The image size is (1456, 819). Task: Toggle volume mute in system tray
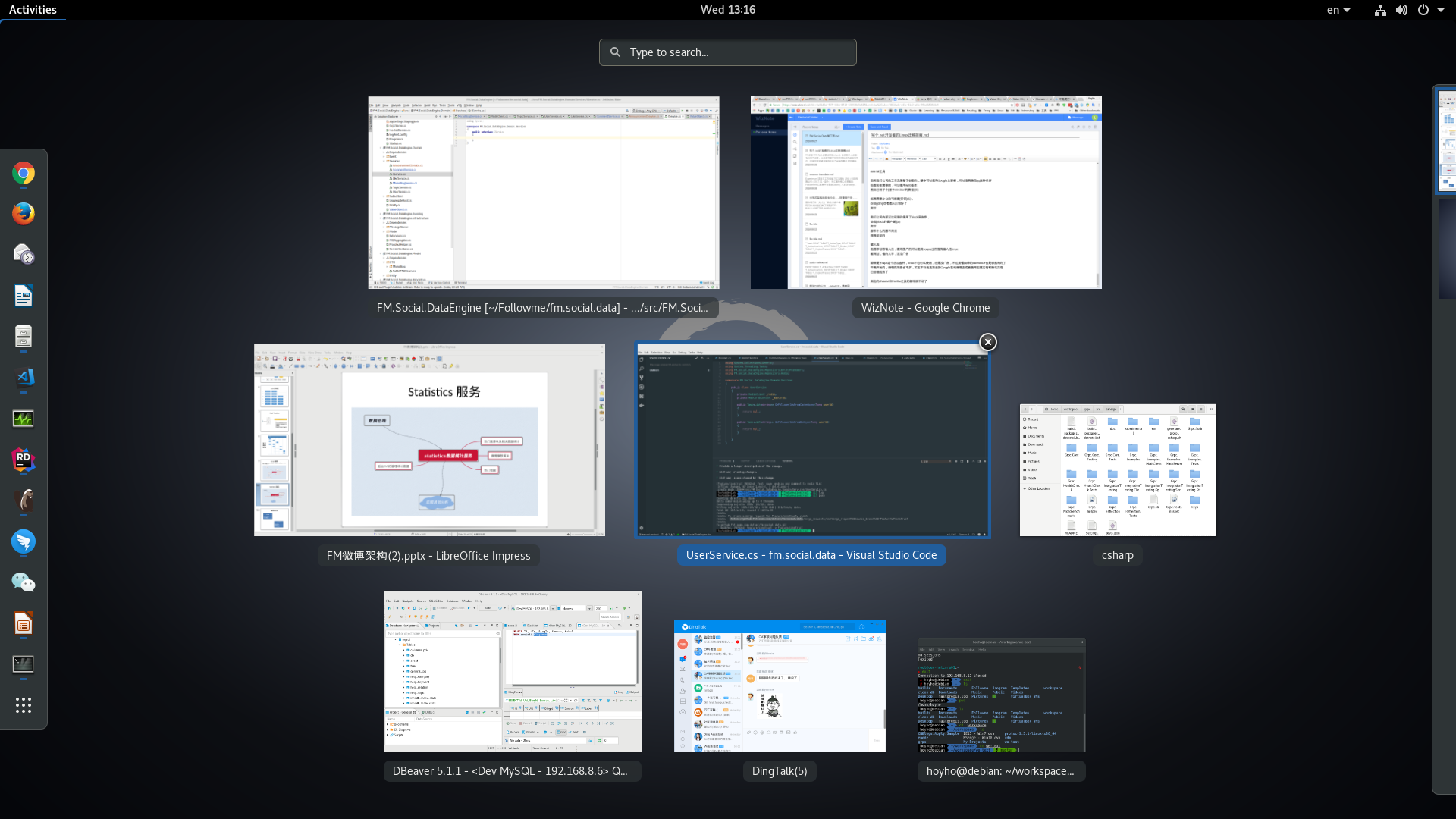coord(1401,9)
